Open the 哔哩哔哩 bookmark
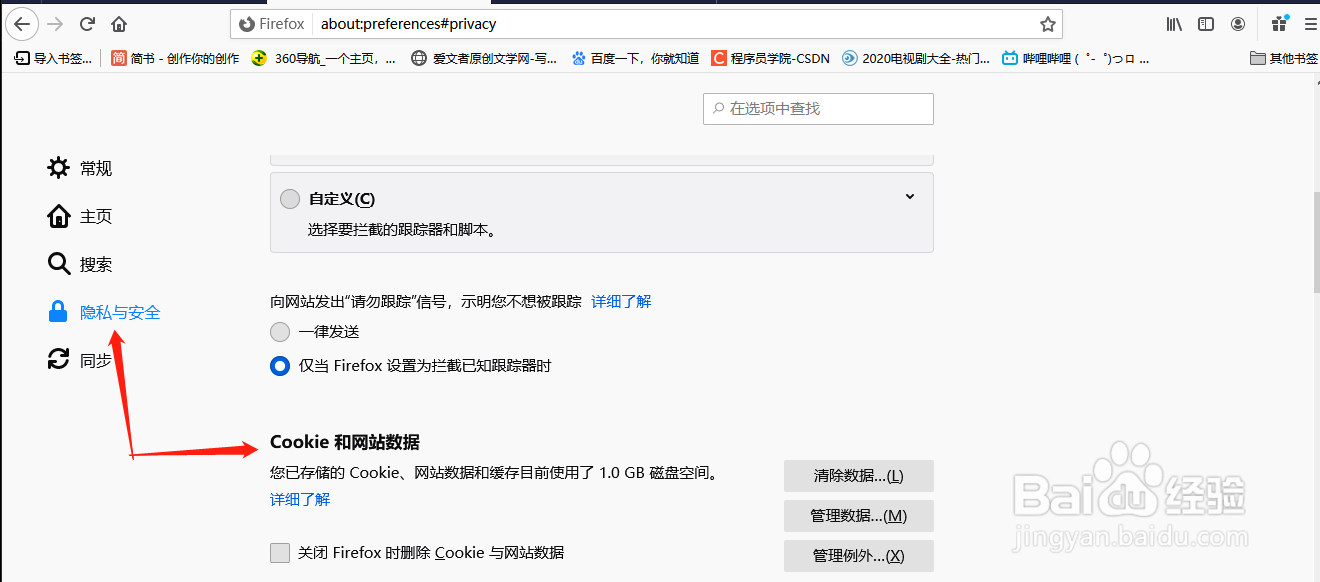The image size is (1320, 582). pos(1075,58)
